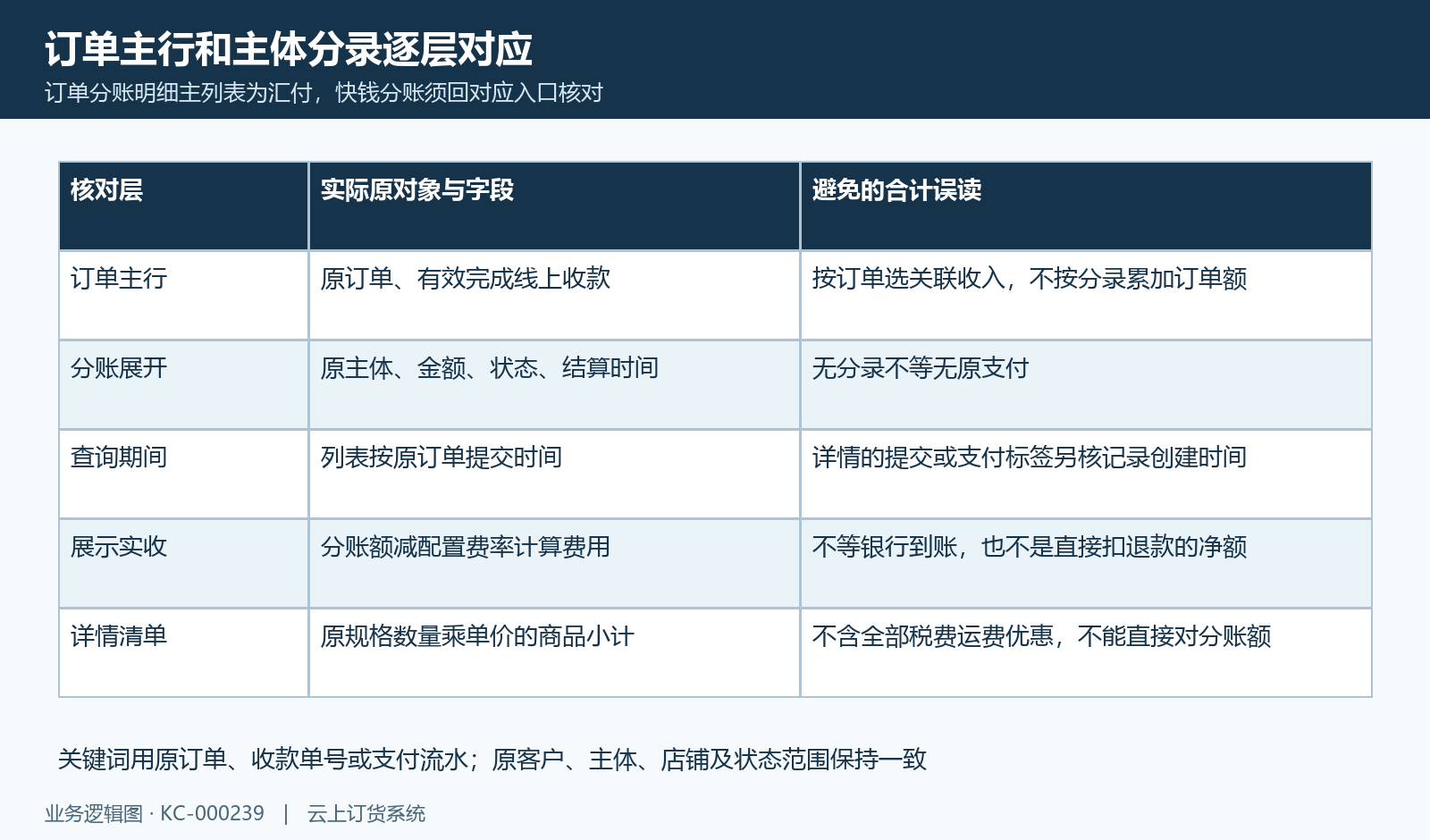Click cell 按订单选关联收入，不按分录累加订单额
The width and height of the screenshot is (1430, 840).
coord(1086,296)
